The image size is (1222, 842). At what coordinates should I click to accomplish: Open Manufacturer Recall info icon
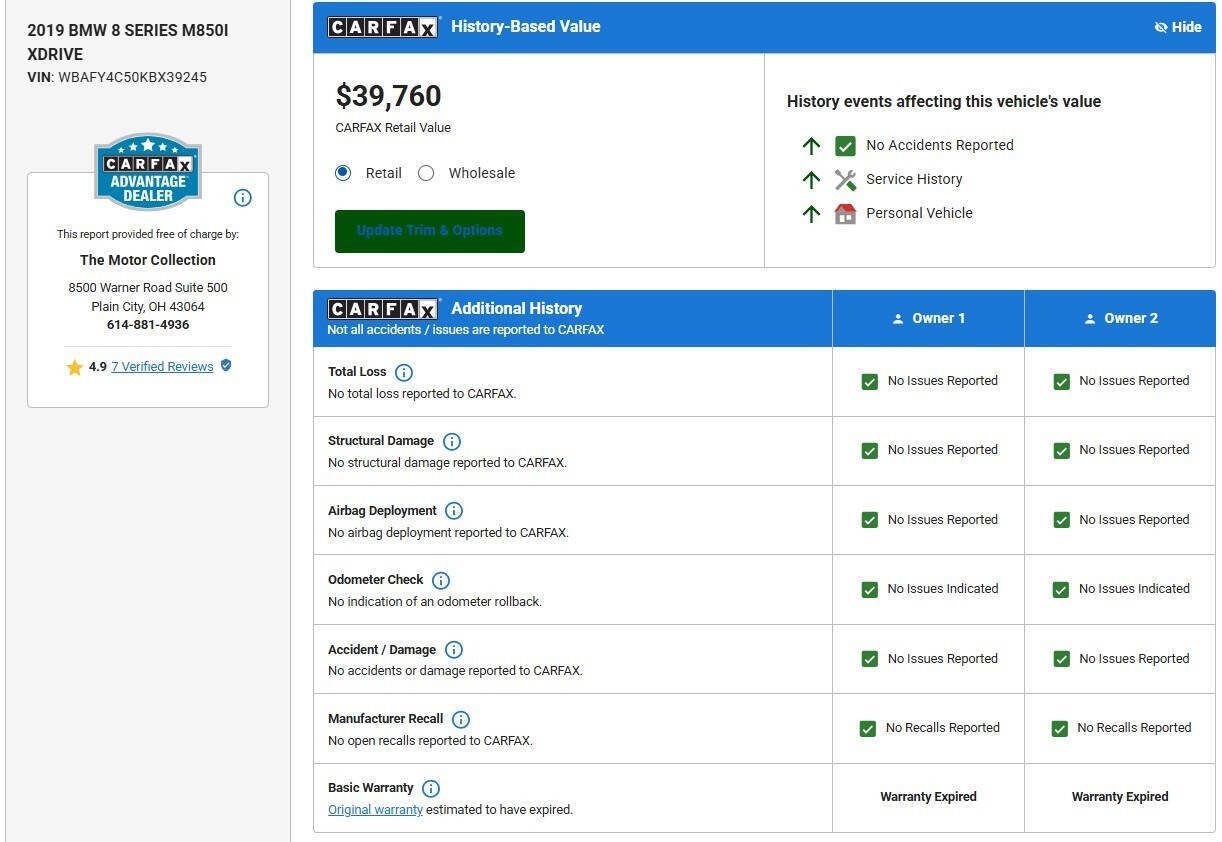tap(461, 720)
